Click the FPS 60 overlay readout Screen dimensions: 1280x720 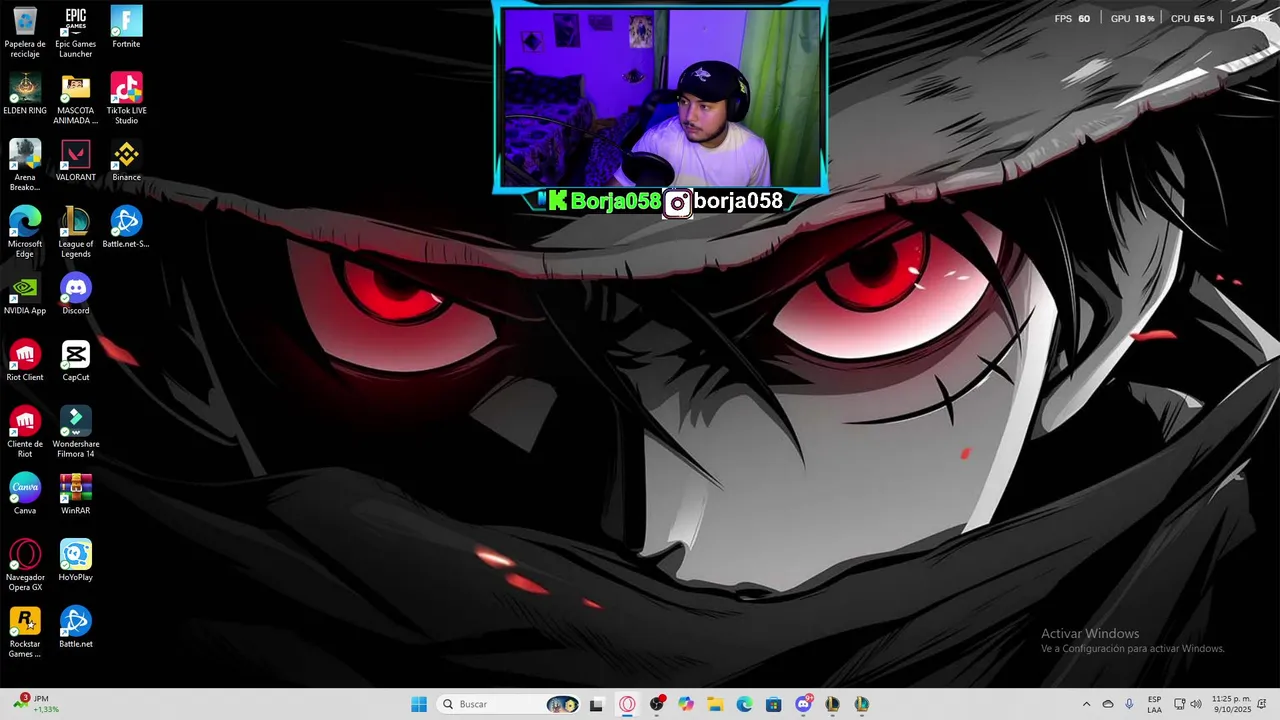point(1072,18)
